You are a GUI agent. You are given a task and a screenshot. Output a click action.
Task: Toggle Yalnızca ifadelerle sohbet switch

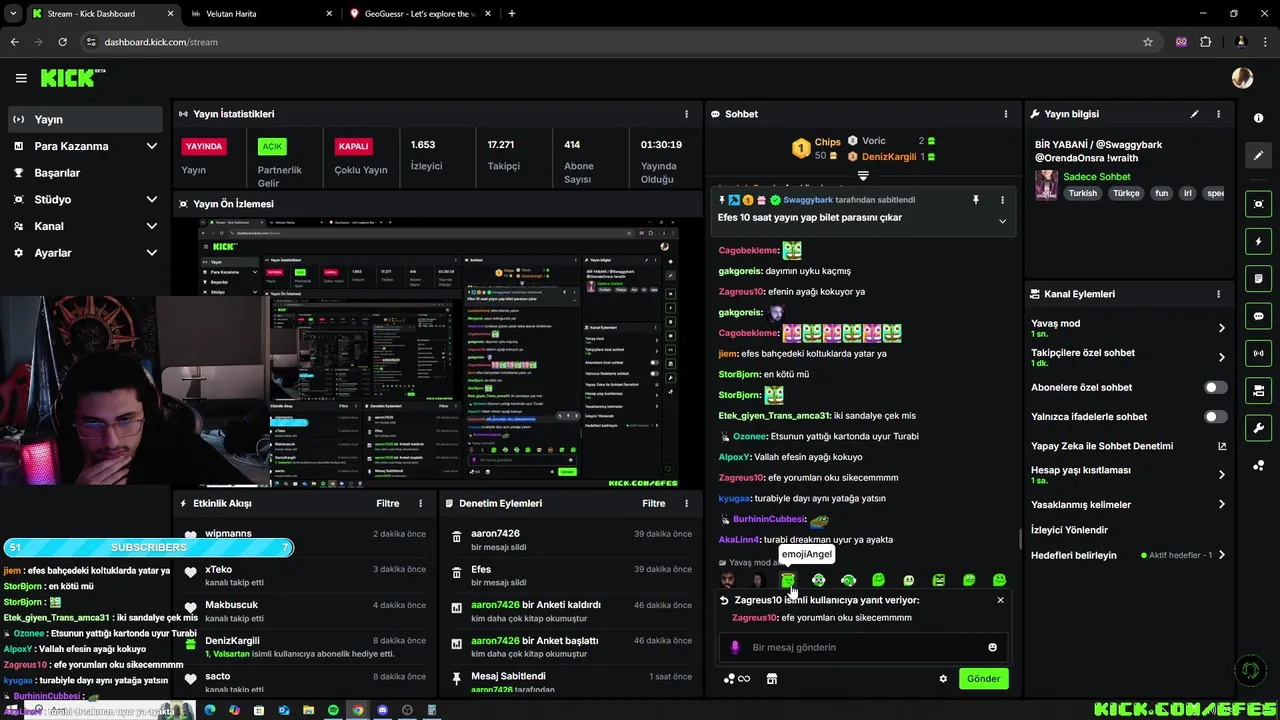(x=1215, y=416)
